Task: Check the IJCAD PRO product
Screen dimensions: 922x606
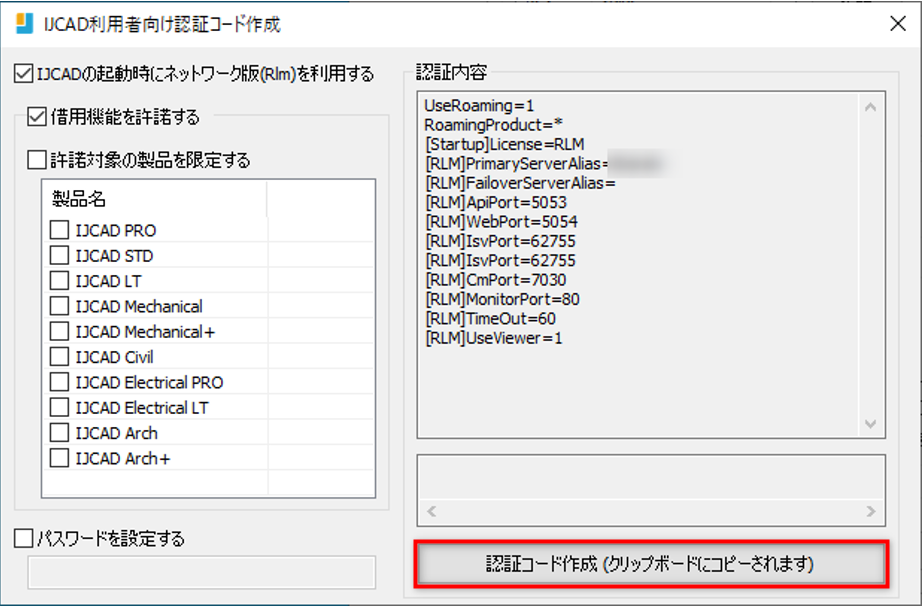Action: [x=59, y=230]
